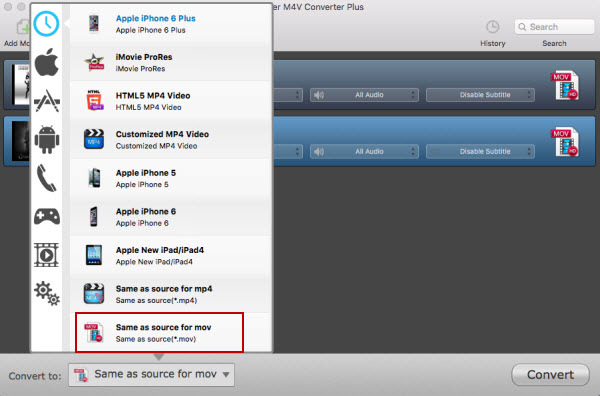Select Apple New iPad/iPad4 preset
Image resolution: width=600 pixels, height=396 pixels.
[x=171, y=256]
